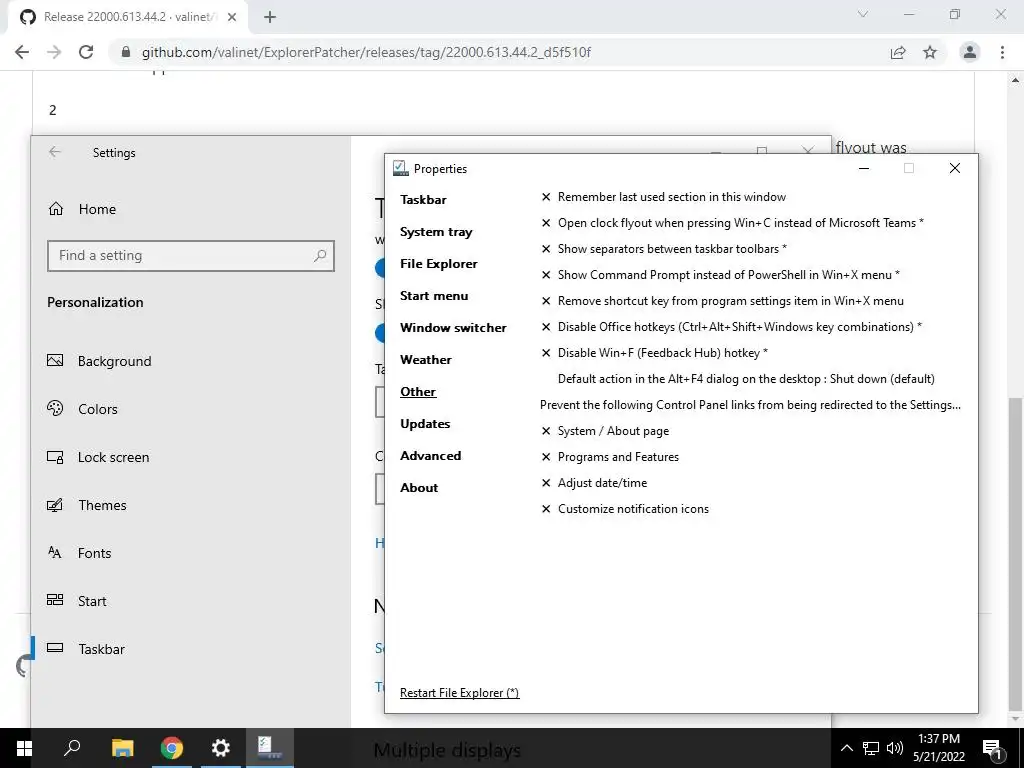Toggle Adjust date/time redirect prevention

pyautogui.click(x=594, y=483)
